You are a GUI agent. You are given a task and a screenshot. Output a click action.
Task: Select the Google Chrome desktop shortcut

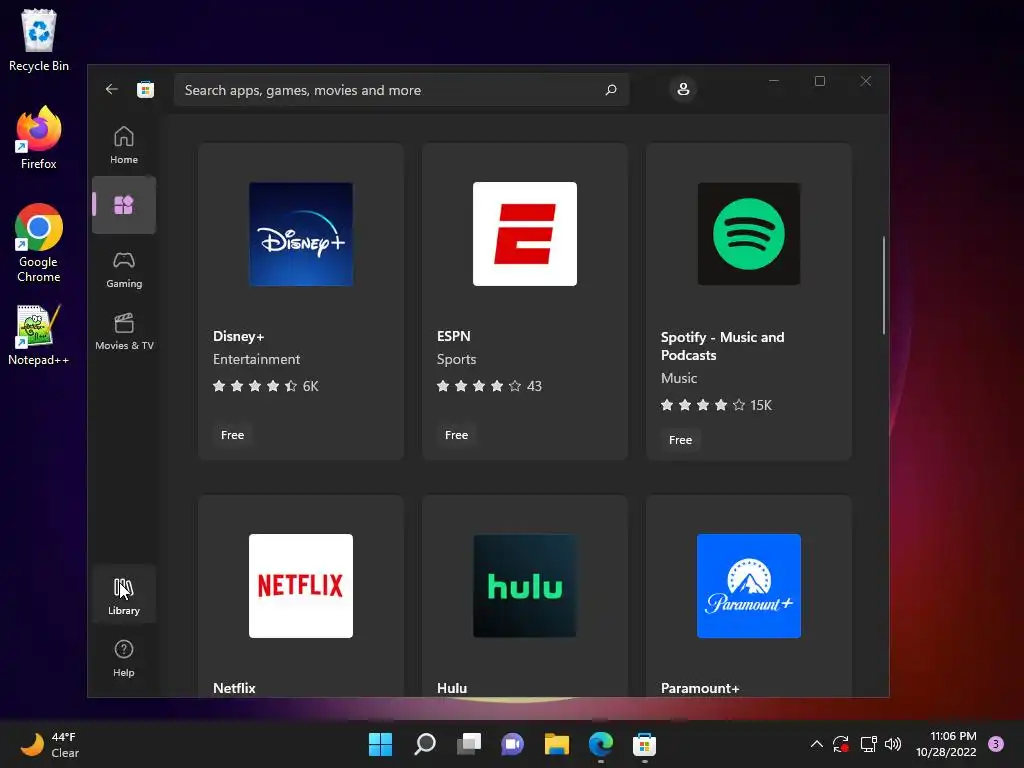39,243
